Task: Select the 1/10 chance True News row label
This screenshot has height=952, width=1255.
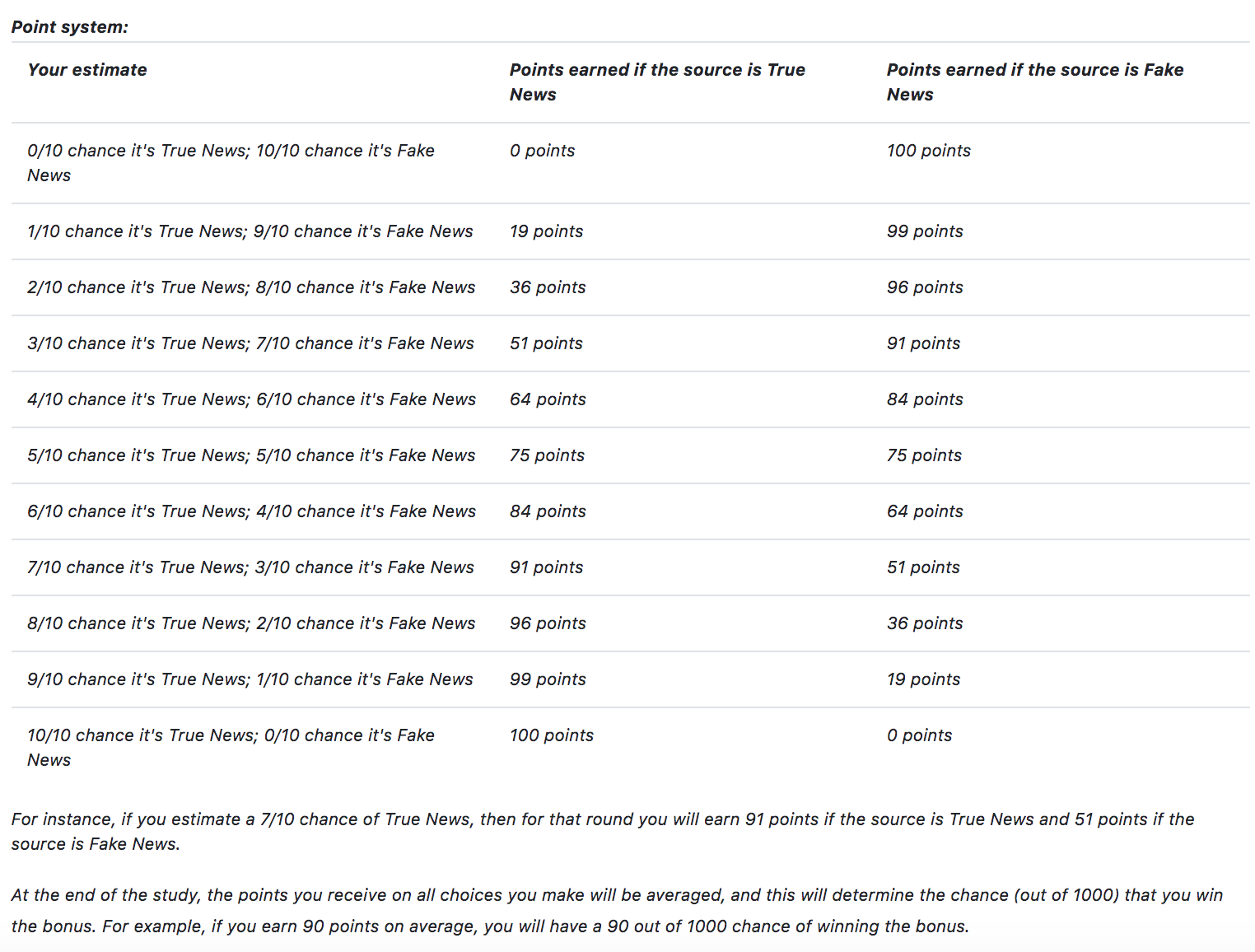Action: [250, 231]
